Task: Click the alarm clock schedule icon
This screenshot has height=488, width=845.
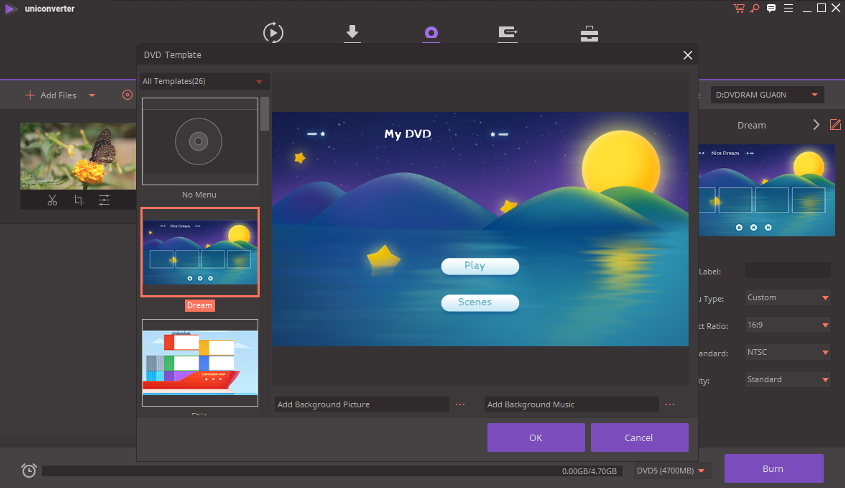Action: tap(29, 470)
